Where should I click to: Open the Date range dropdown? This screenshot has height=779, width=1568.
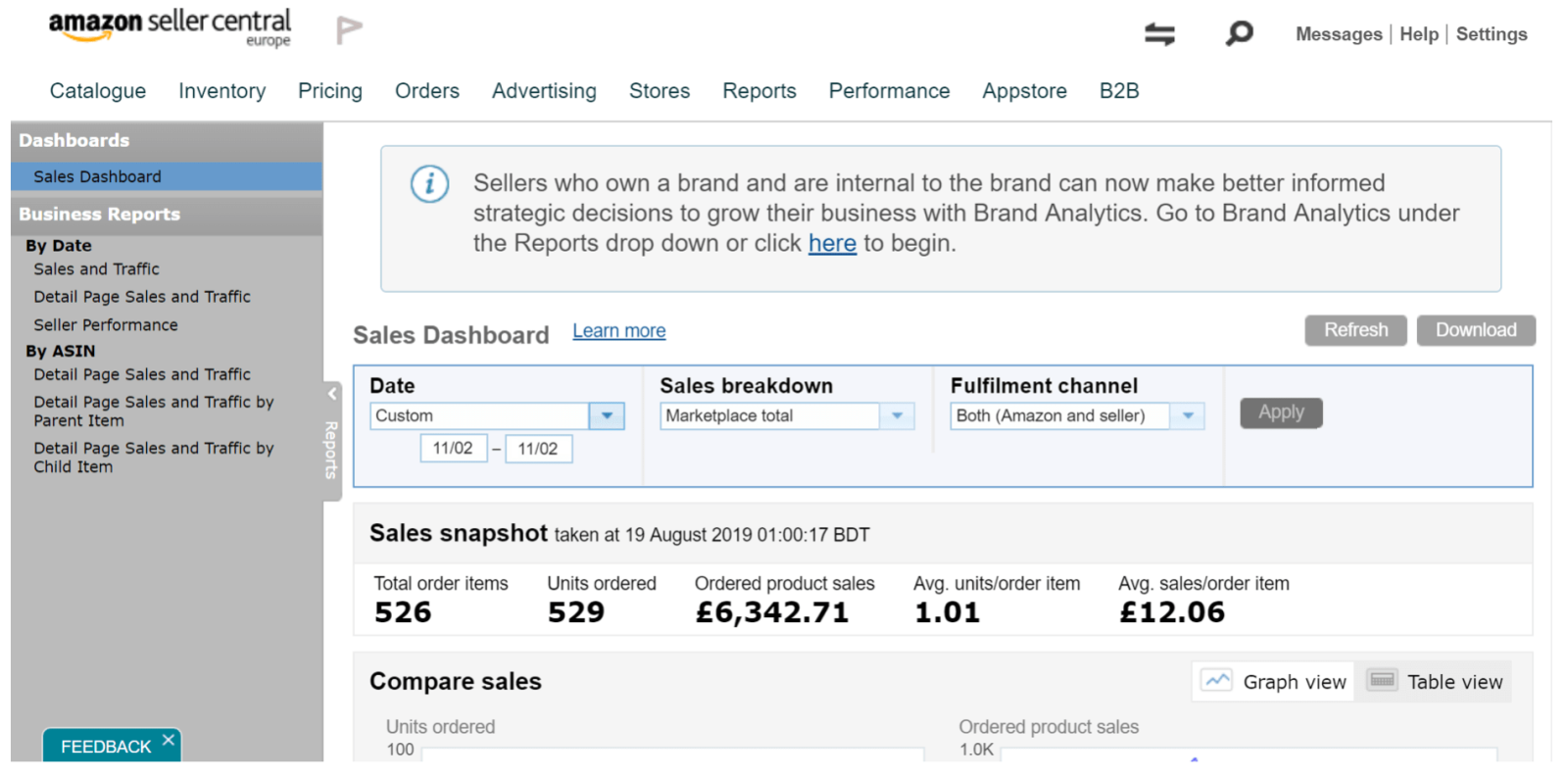(607, 415)
